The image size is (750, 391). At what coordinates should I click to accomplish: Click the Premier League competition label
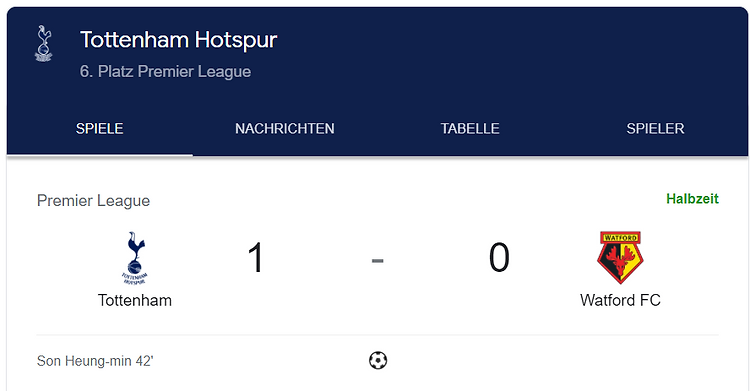(x=93, y=201)
